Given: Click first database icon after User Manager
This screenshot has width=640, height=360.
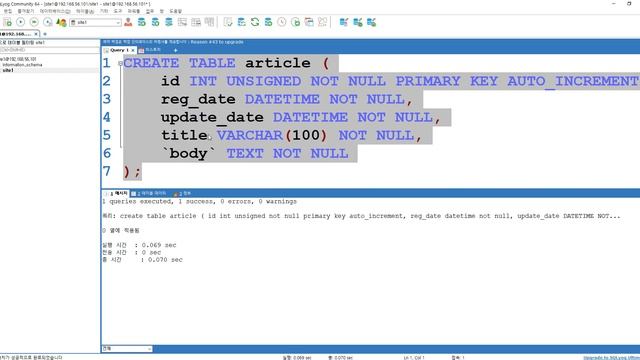Looking at the screenshot, I should 142,22.
